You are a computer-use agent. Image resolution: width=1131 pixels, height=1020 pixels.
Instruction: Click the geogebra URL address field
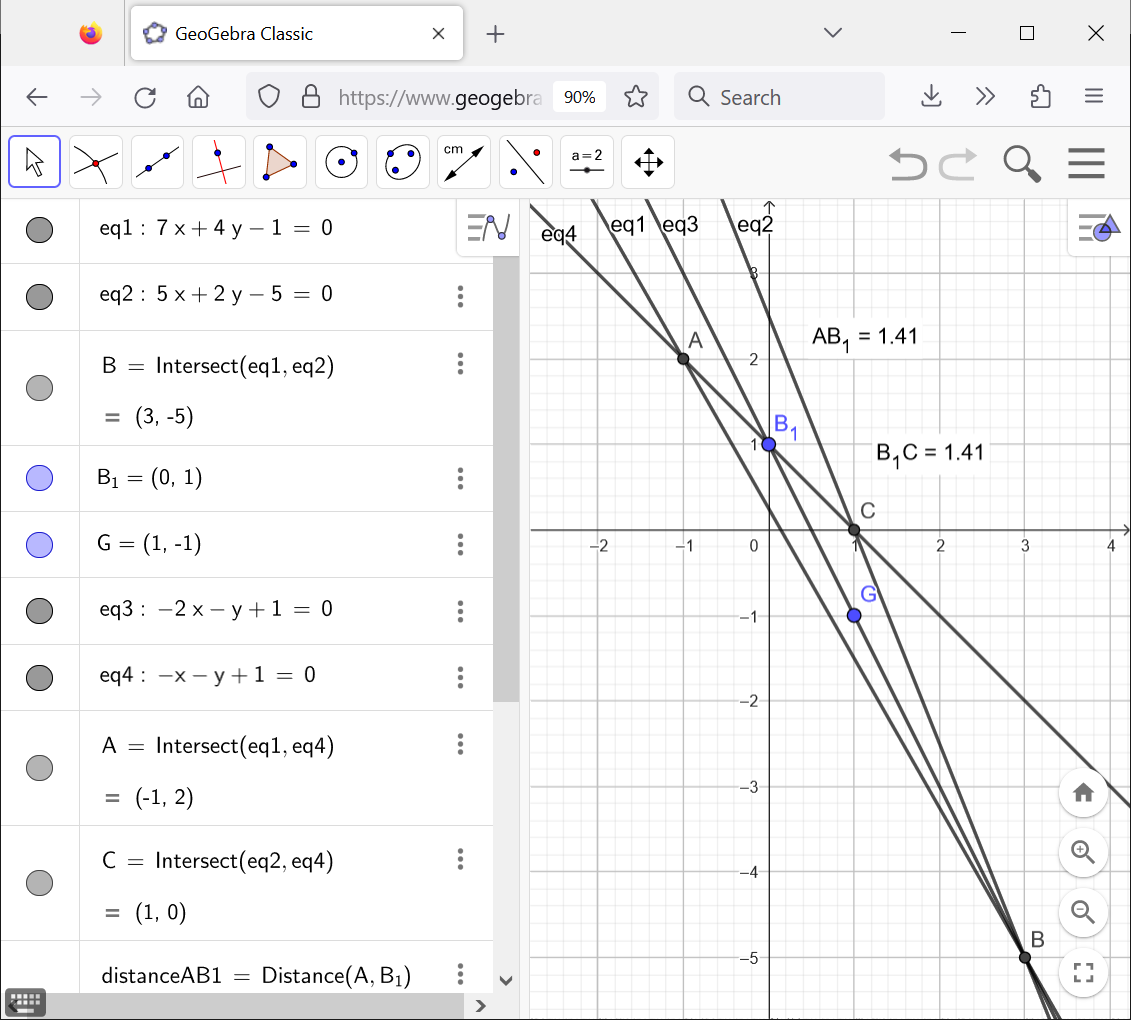click(x=440, y=97)
